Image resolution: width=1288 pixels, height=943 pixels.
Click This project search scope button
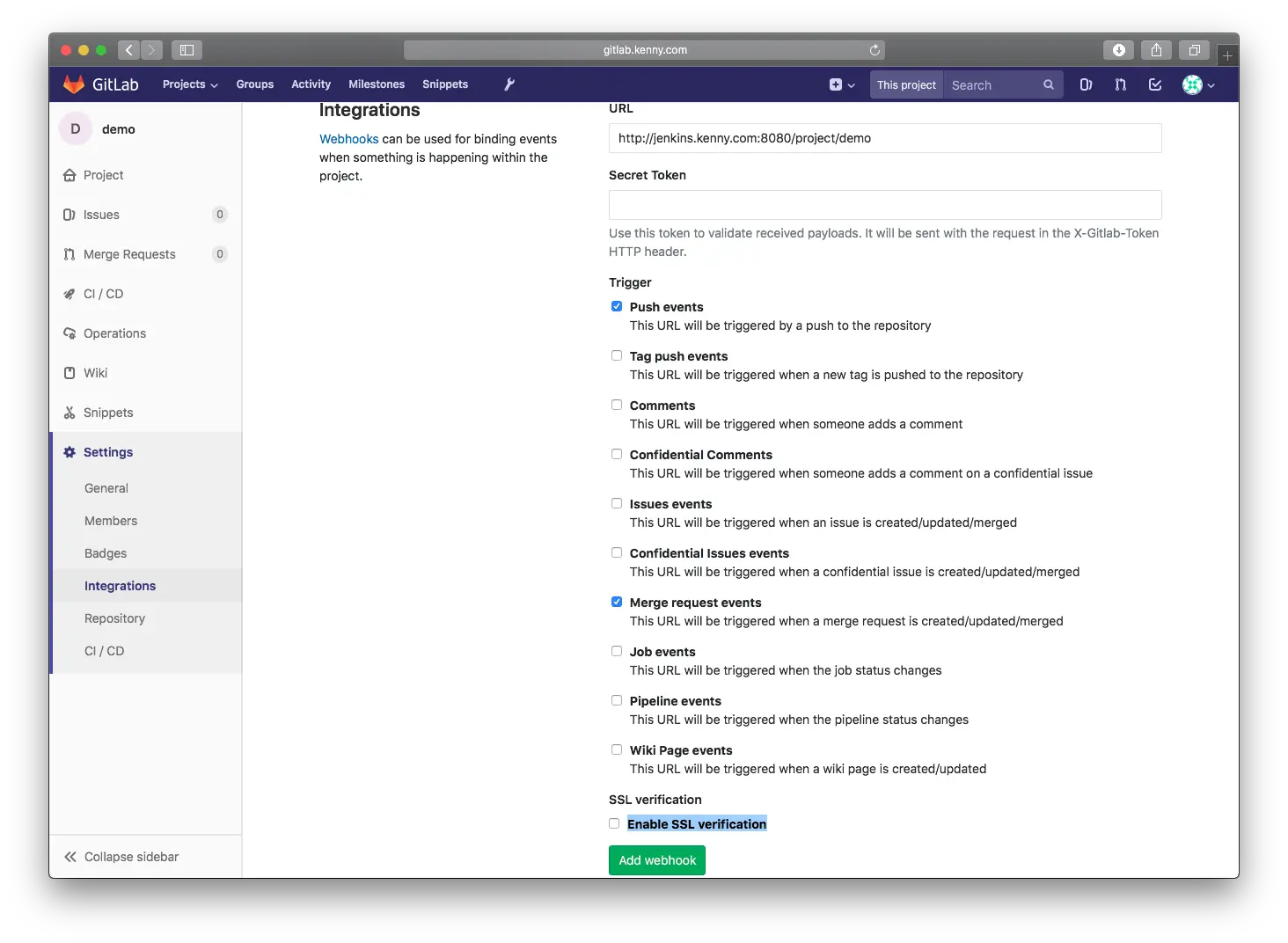(906, 85)
